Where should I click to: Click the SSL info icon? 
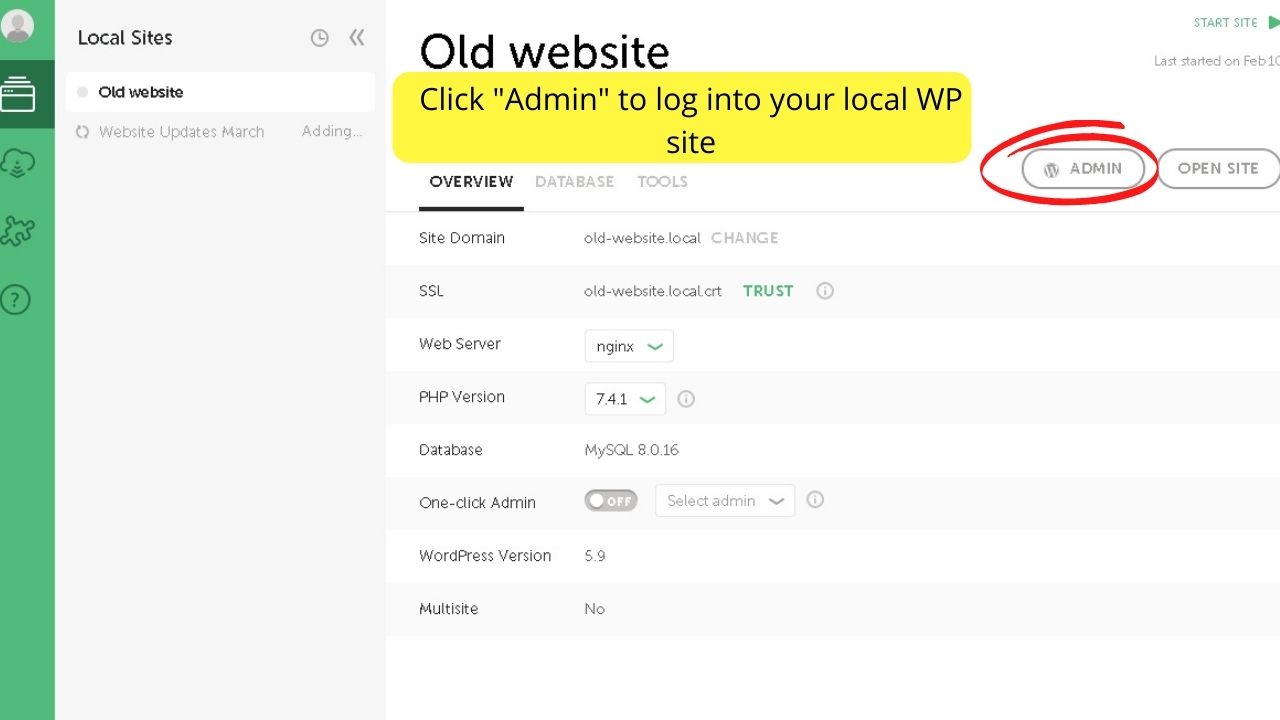tap(825, 291)
